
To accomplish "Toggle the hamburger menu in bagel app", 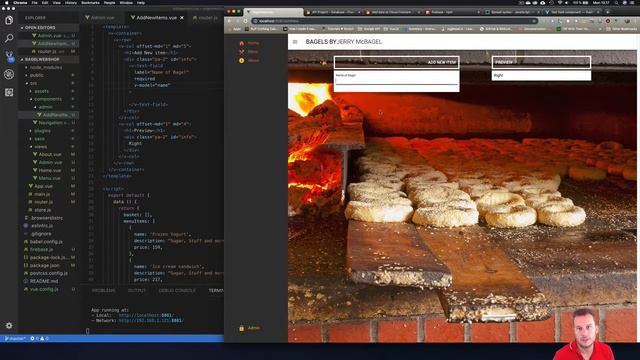I will [295, 42].
